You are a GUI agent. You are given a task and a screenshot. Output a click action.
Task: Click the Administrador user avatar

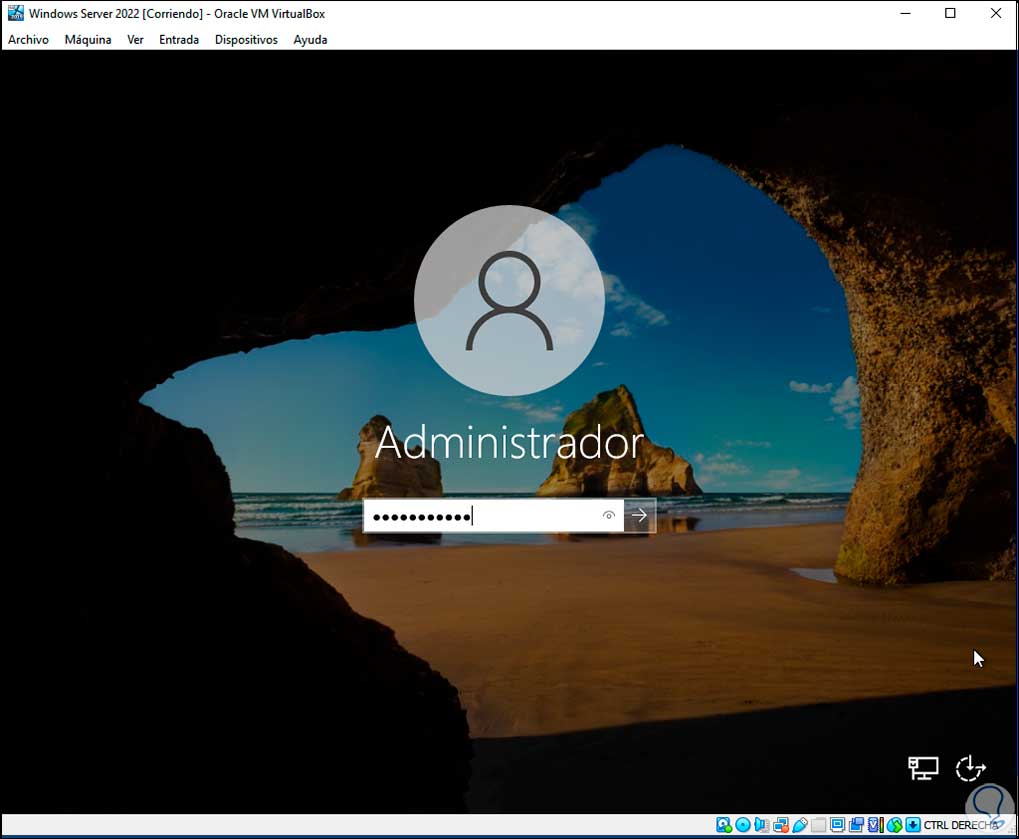click(x=510, y=300)
